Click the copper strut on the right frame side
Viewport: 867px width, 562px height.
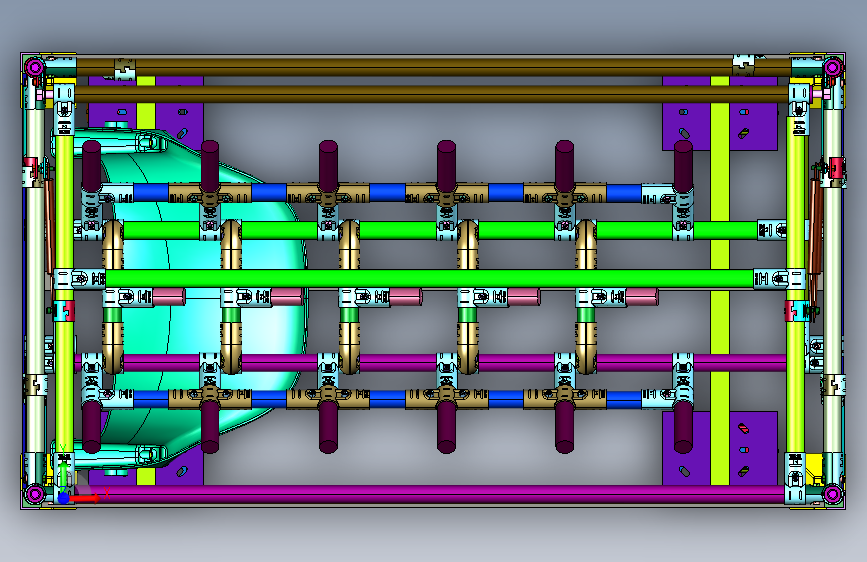pos(815,227)
